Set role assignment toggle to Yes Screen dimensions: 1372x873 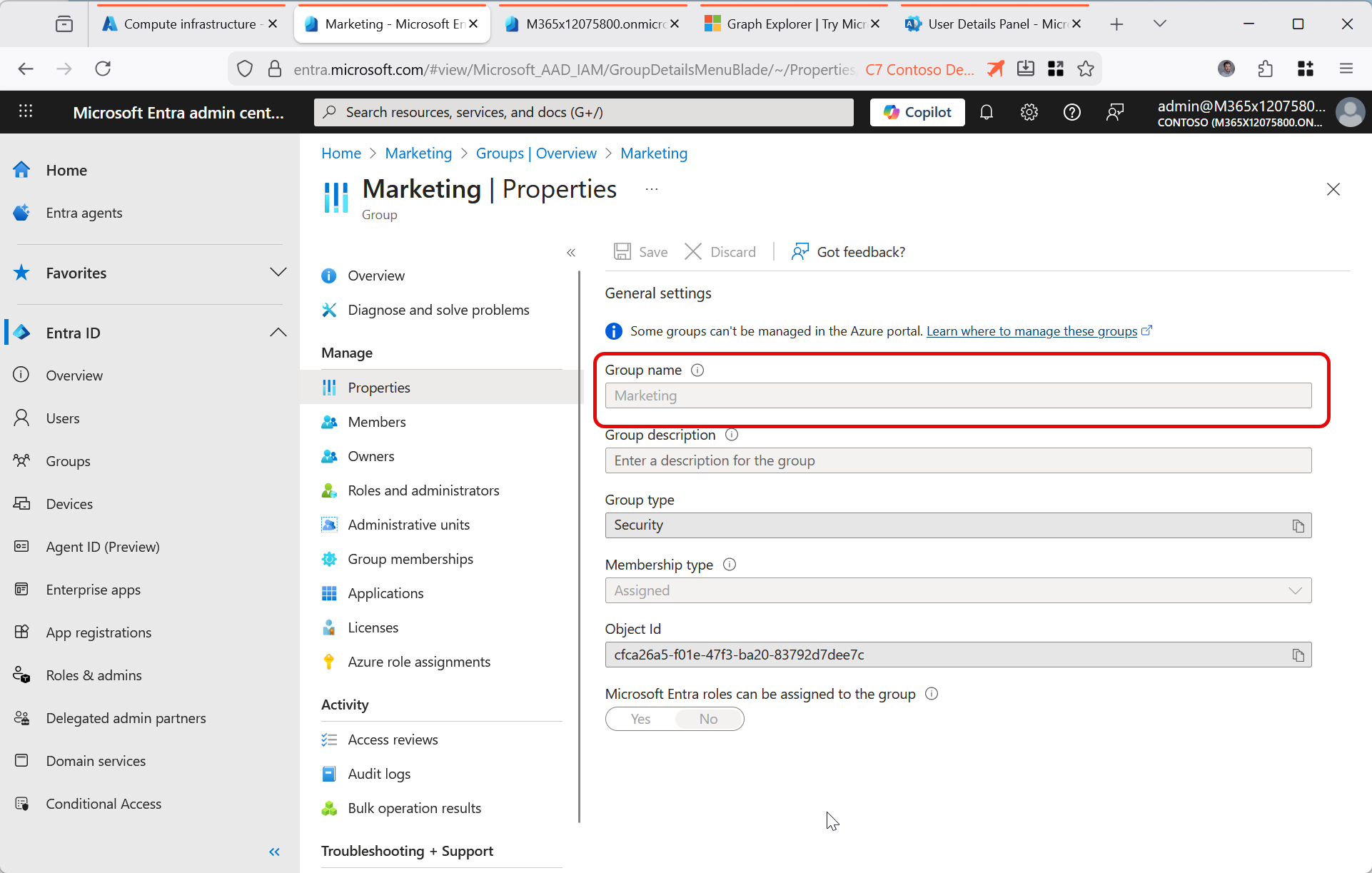[640, 719]
